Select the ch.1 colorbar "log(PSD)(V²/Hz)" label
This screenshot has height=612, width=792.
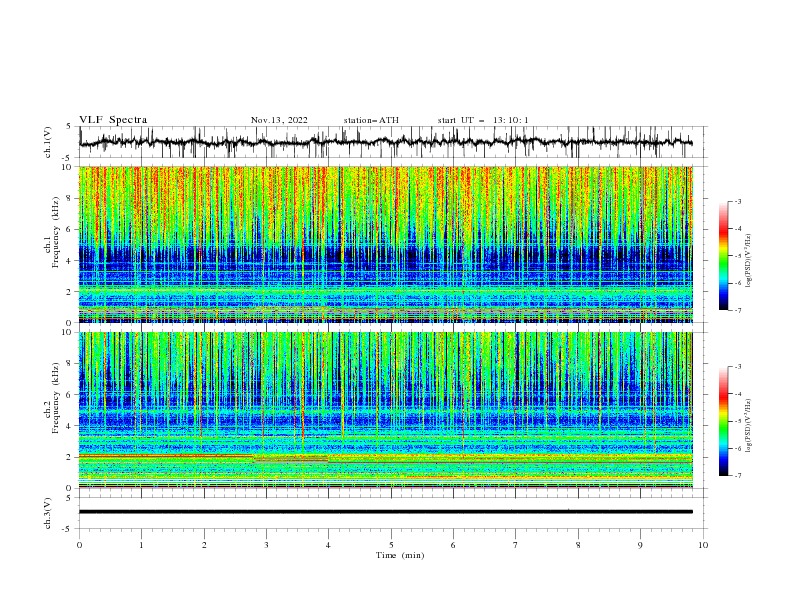click(x=748, y=261)
